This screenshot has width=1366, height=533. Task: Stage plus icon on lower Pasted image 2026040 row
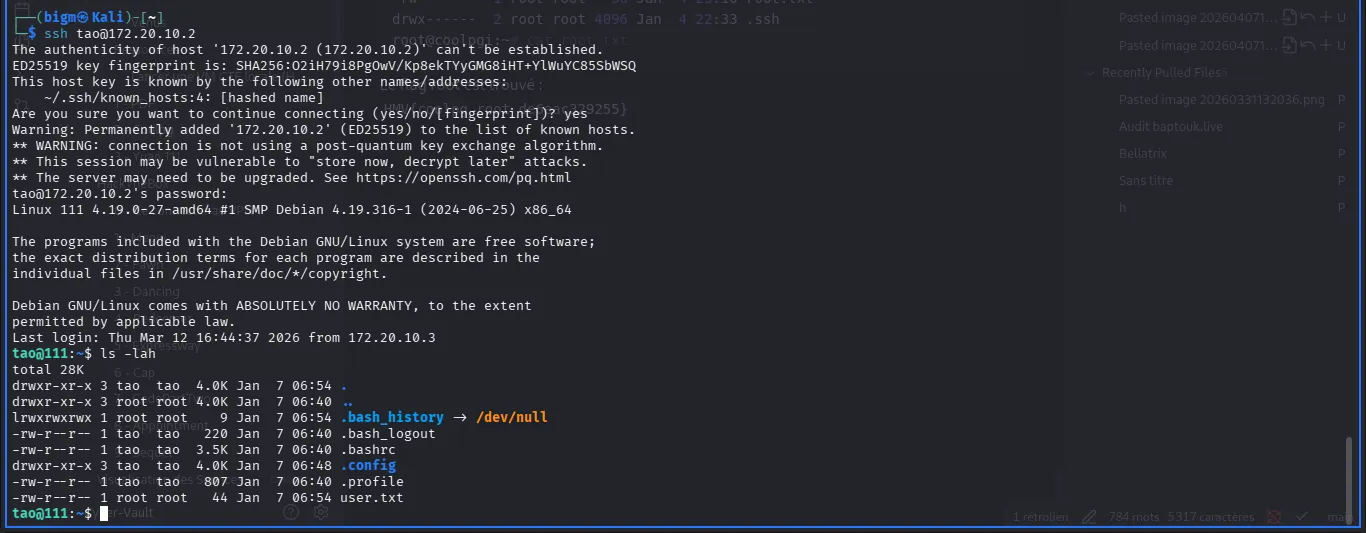pyautogui.click(x=1325, y=45)
